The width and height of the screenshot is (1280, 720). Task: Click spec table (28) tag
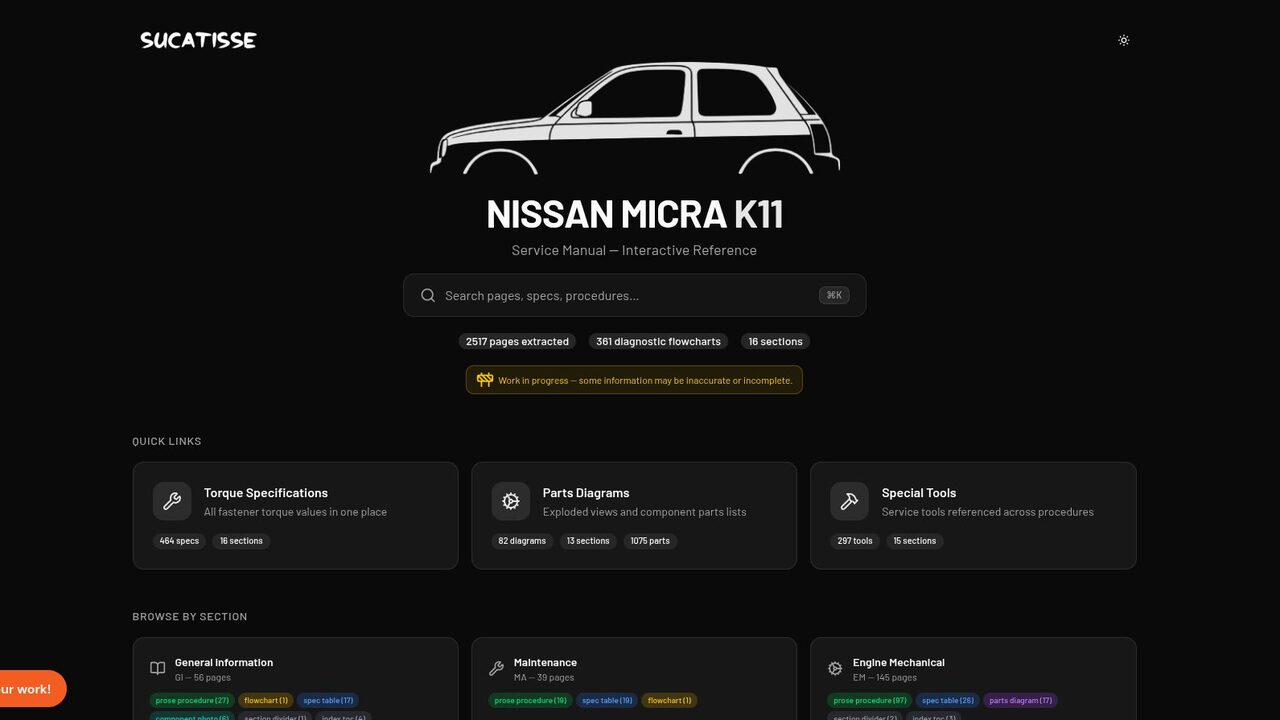pos(948,700)
